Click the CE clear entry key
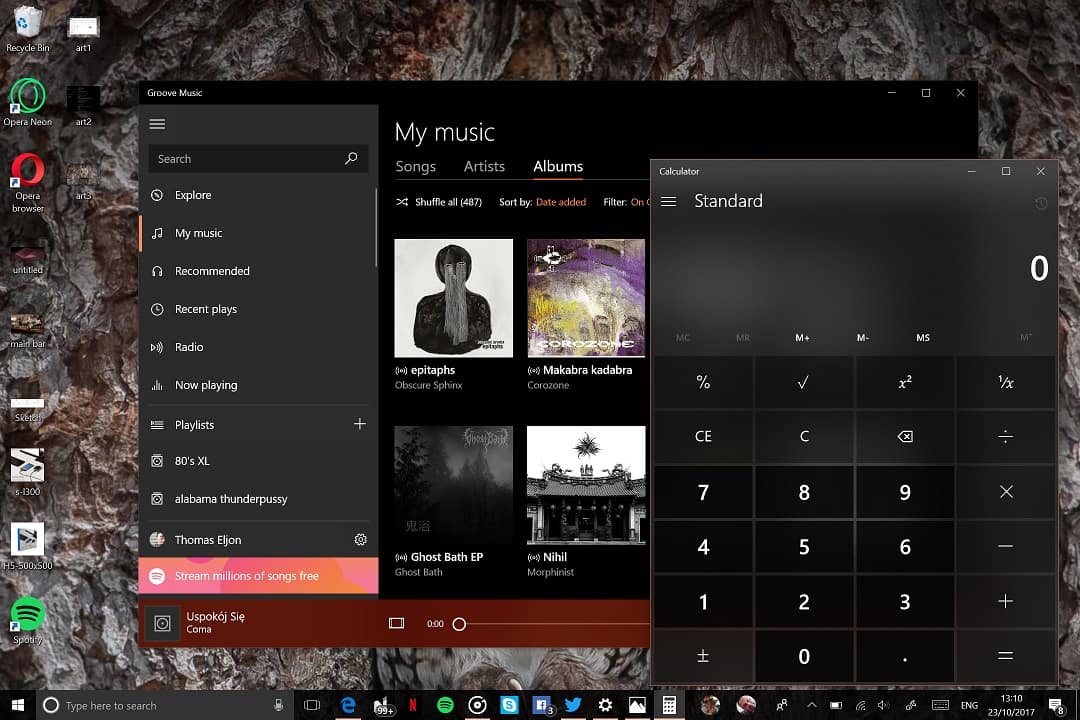 point(703,436)
